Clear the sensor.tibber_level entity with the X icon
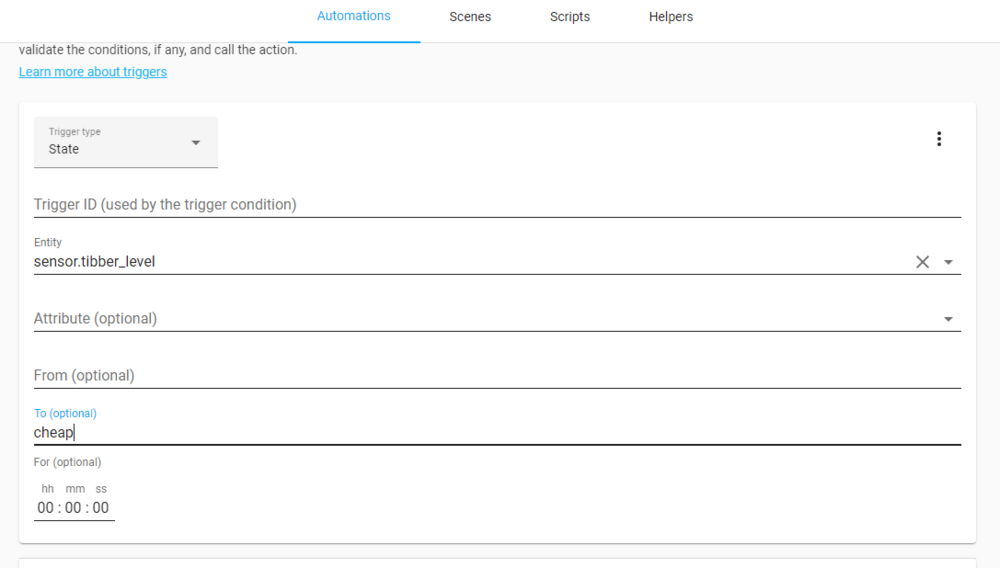This screenshot has height=568, width=1000. 922,262
